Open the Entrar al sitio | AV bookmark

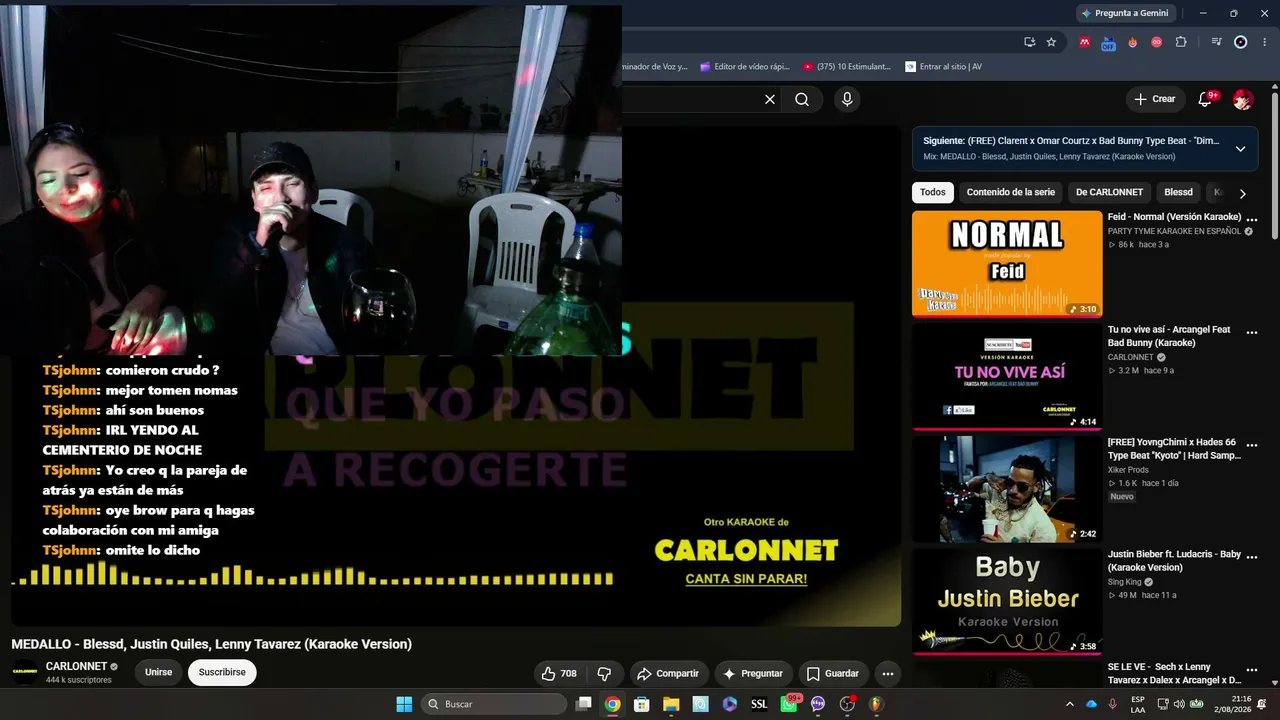943,67
